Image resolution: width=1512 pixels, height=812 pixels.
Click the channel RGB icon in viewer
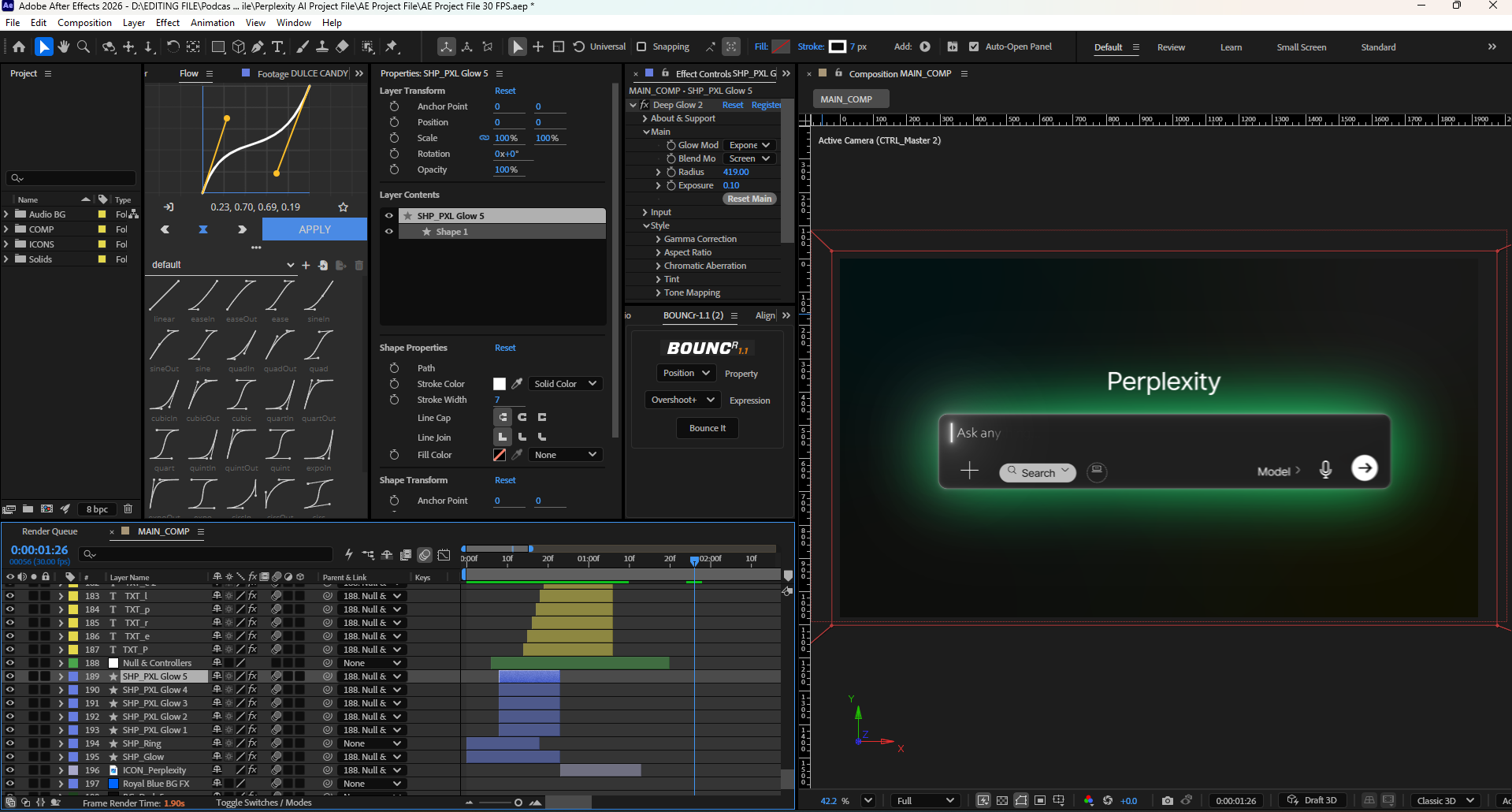tap(1089, 800)
